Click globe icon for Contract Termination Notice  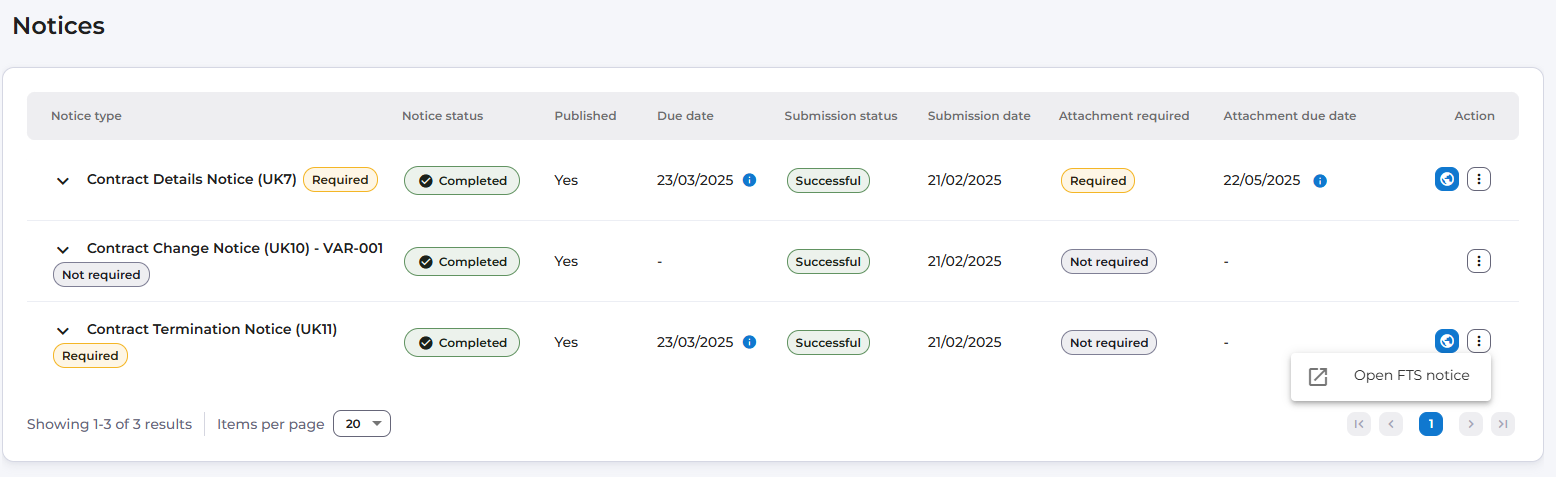[x=1446, y=341]
